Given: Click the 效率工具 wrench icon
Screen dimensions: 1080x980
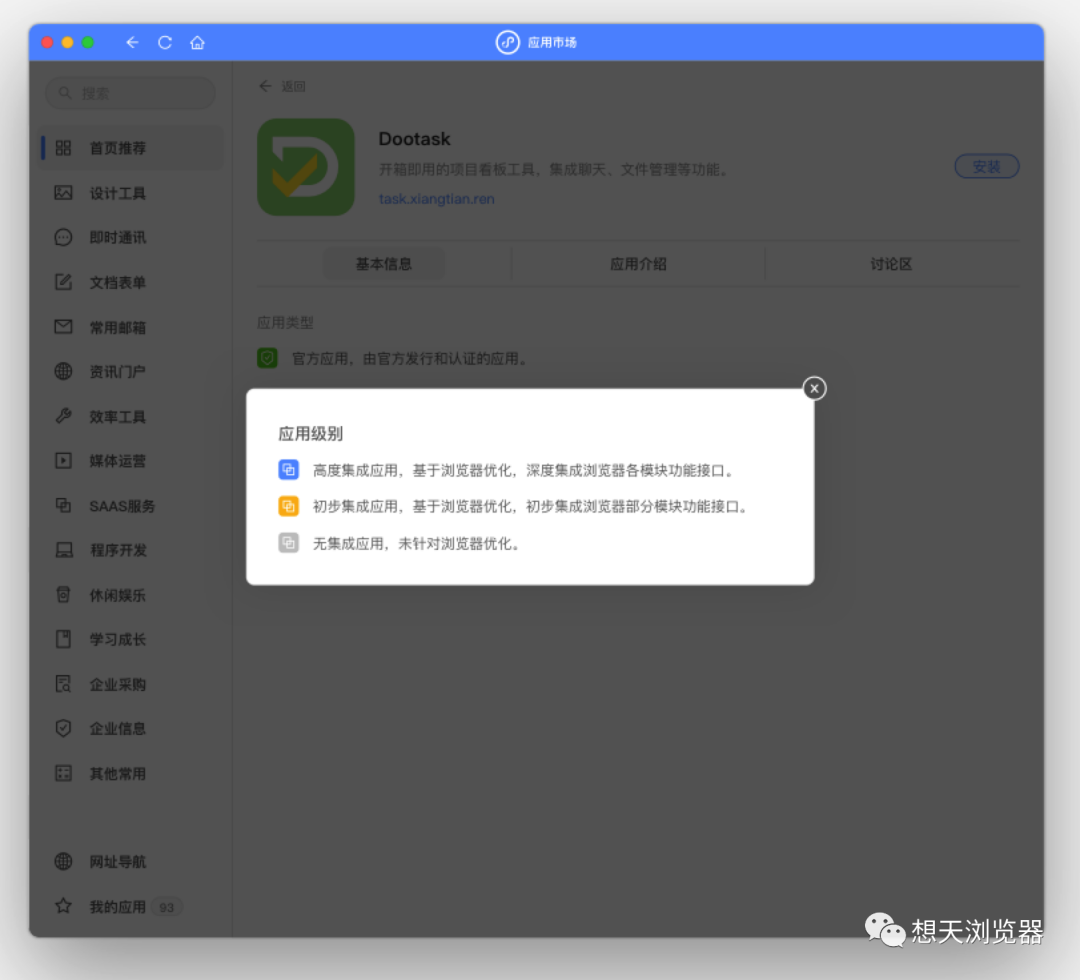Looking at the screenshot, I should pyautogui.click(x=63, y=416).
